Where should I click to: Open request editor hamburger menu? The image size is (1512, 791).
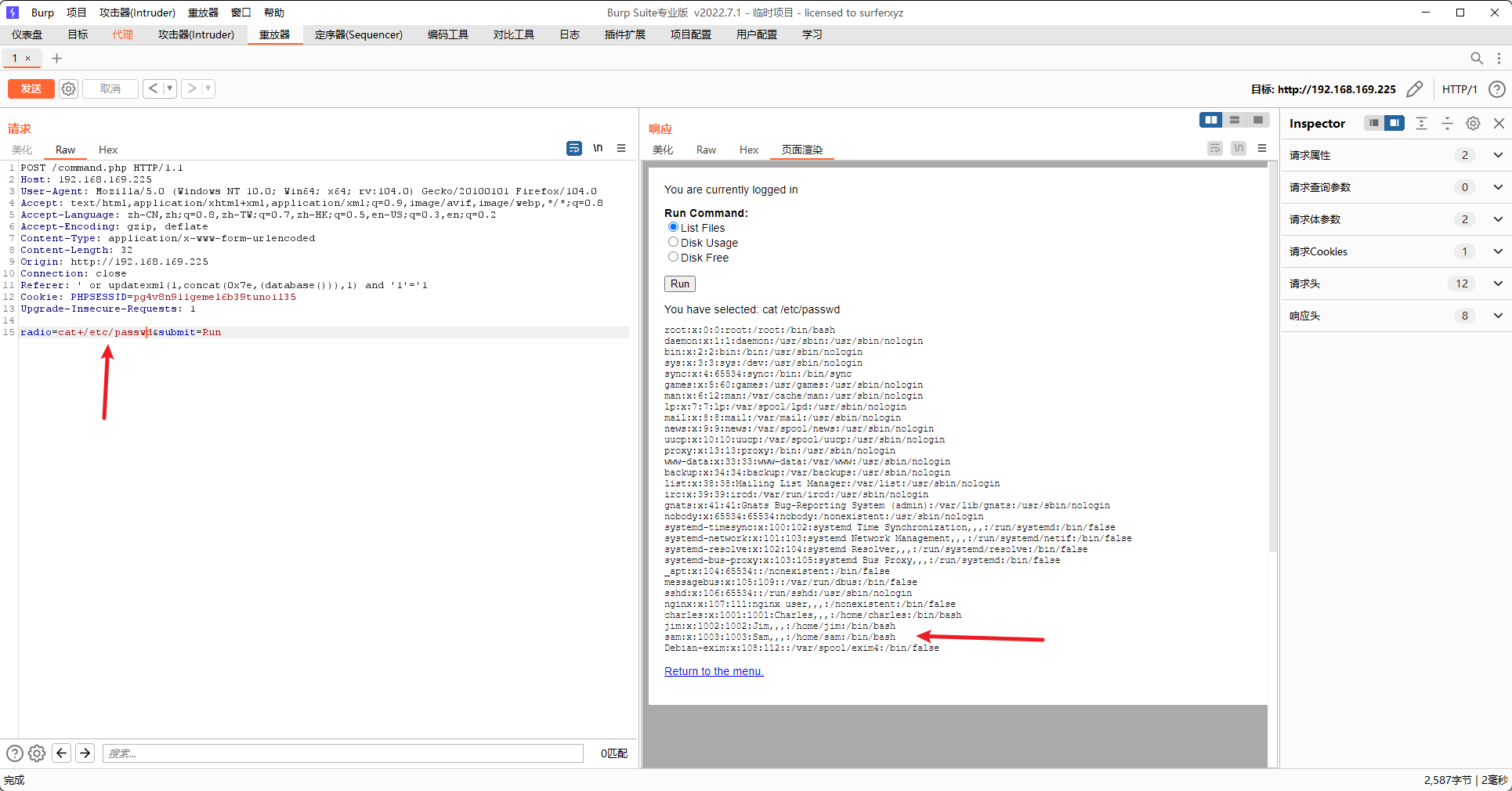[621, 148]
